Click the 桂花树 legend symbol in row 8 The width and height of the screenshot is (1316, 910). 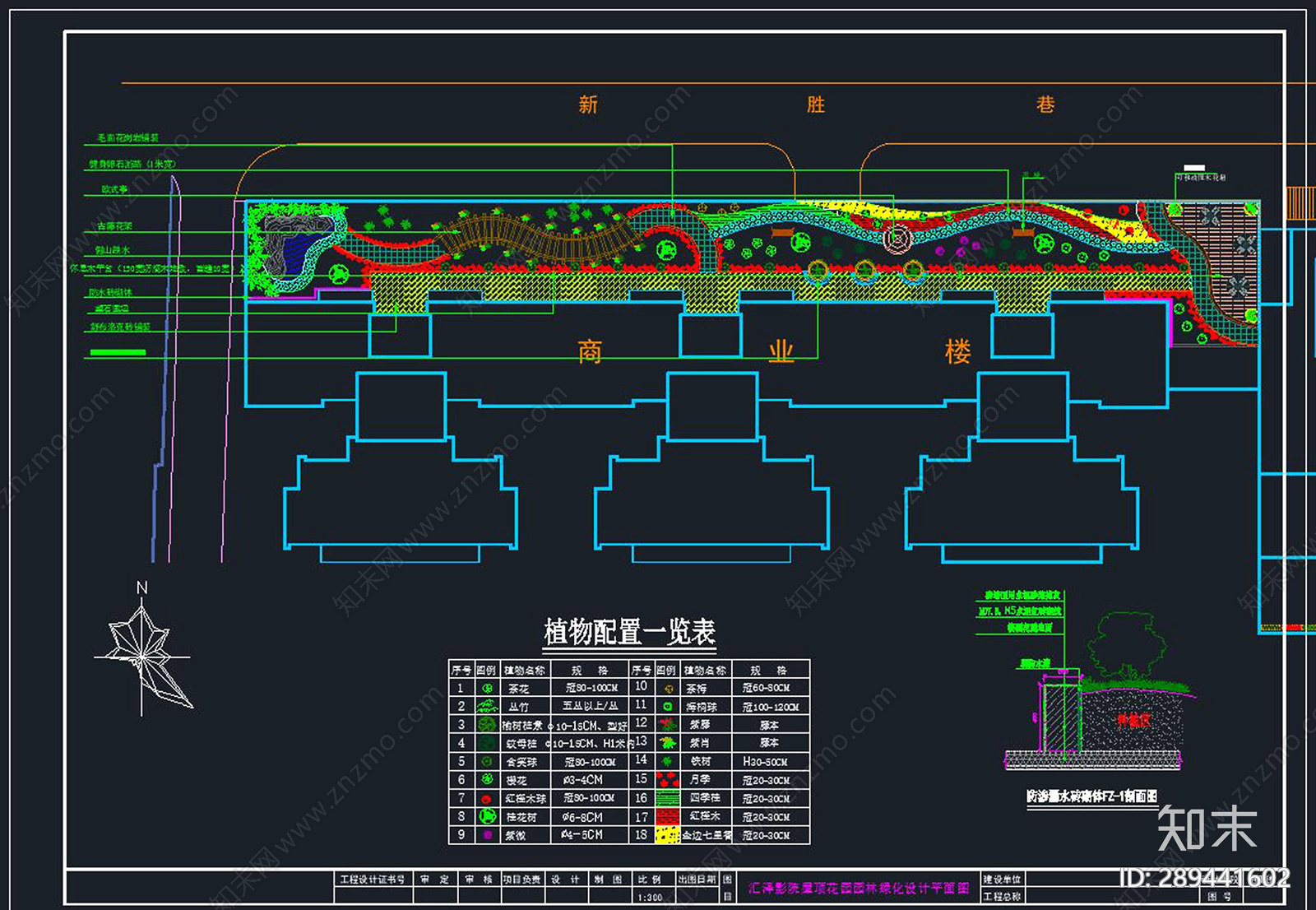pyautogui.click(x=488, y=816)
